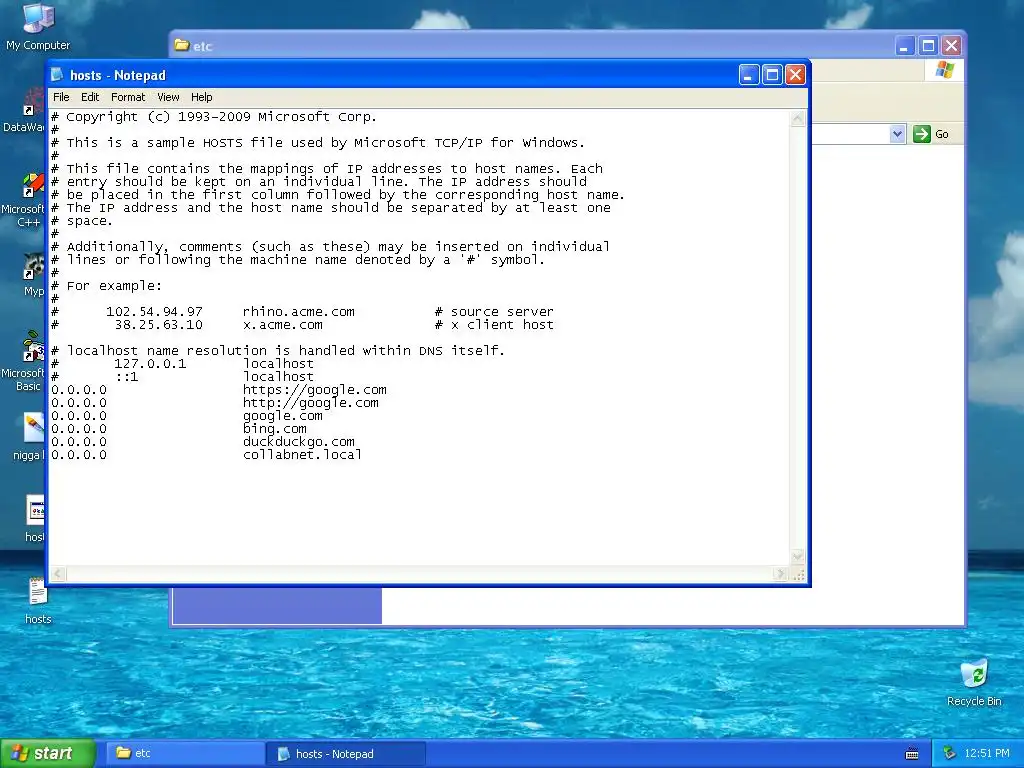Image resolution: width=1024 pixels, height=768 pixels.
Task: Place cursor on duckduckgo.com entry
Action: (x=298, y=442)
